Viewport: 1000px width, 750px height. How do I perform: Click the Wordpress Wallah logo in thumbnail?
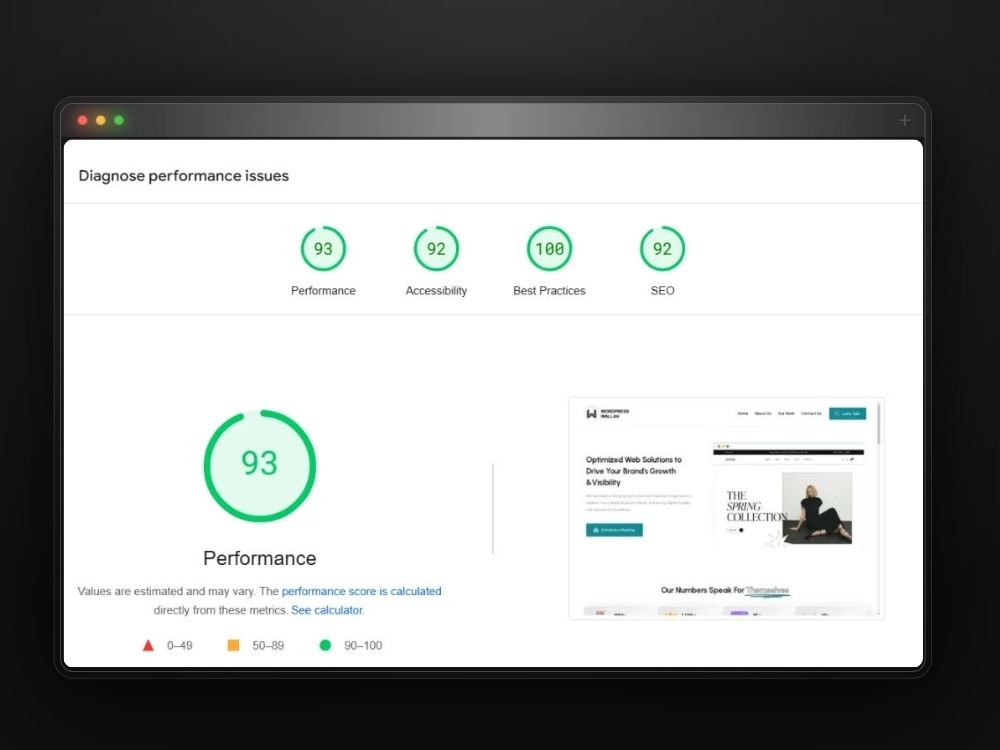coord(607,413)
